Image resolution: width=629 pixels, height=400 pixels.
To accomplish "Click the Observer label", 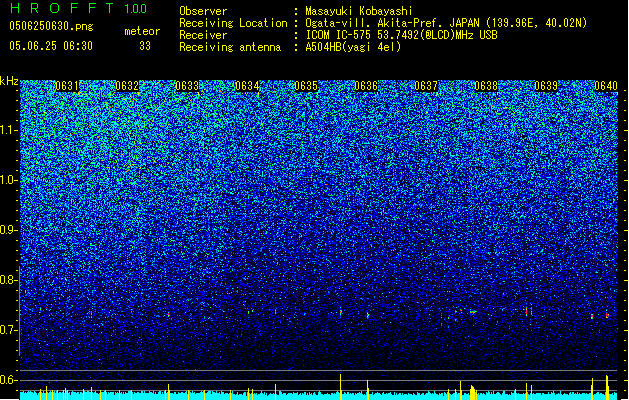I will tap(203, 11).
